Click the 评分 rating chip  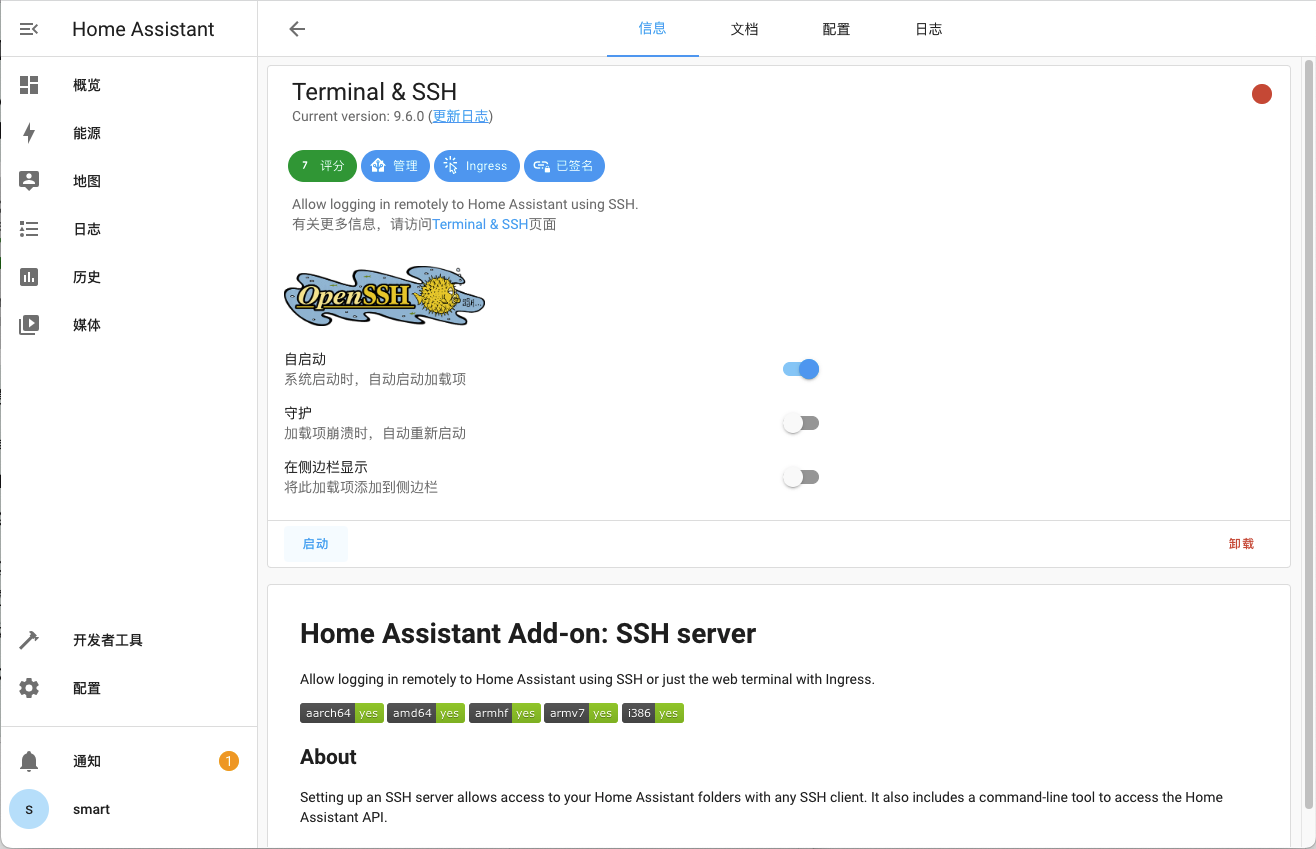pos(322,166)
